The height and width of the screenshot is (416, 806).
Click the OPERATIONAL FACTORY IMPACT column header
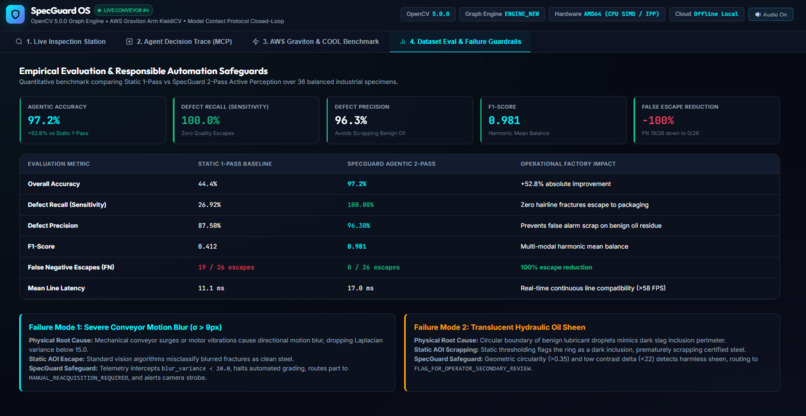[568, 164]
